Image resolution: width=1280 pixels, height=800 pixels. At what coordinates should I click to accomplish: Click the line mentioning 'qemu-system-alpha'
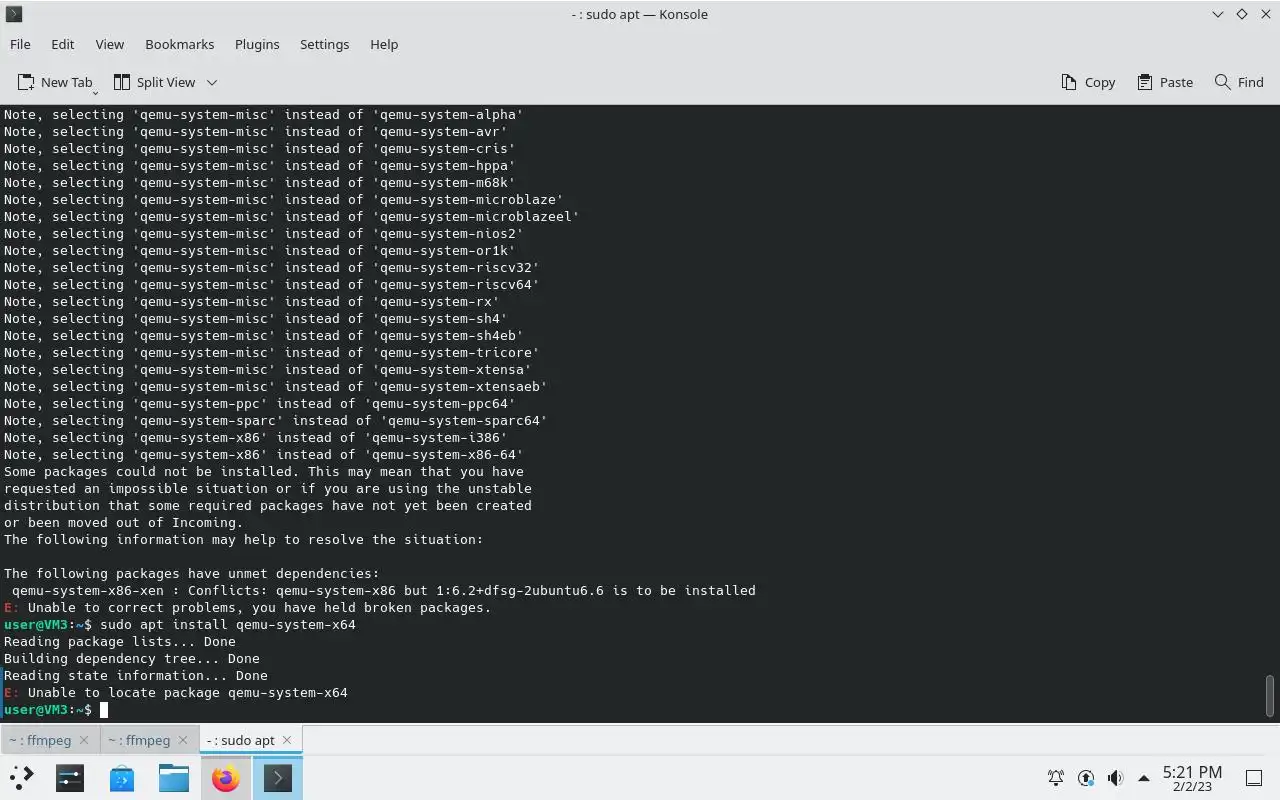[264, 114]
